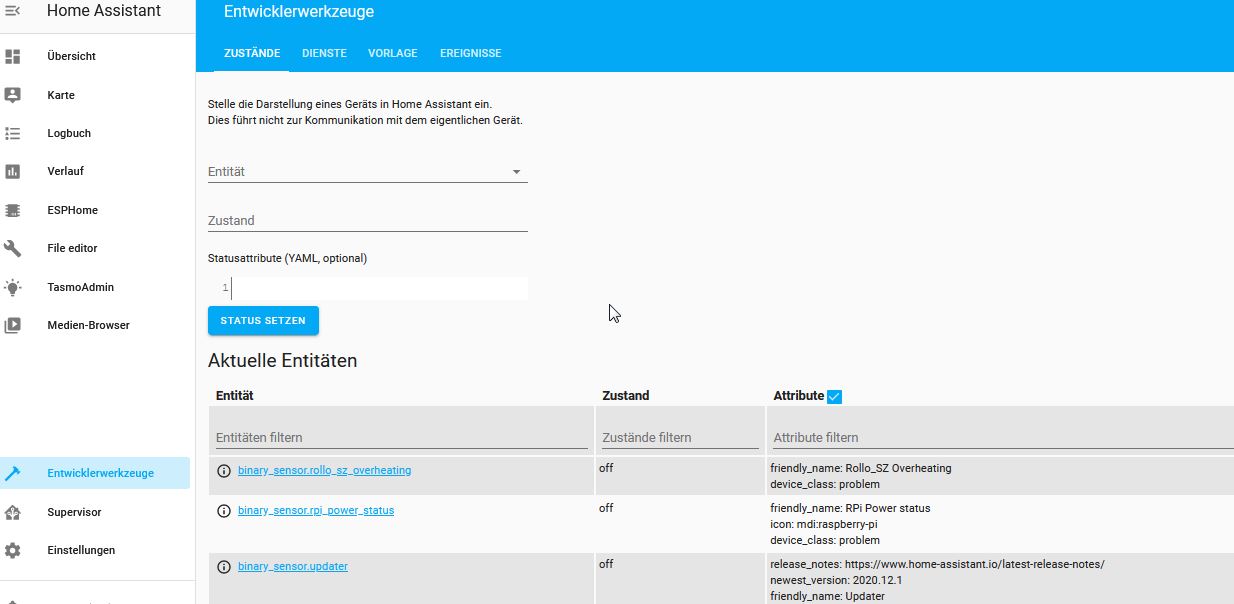
Task: Click 'icon: mdi:raspberry-pi' attribute text
Action: pos(824,524)
